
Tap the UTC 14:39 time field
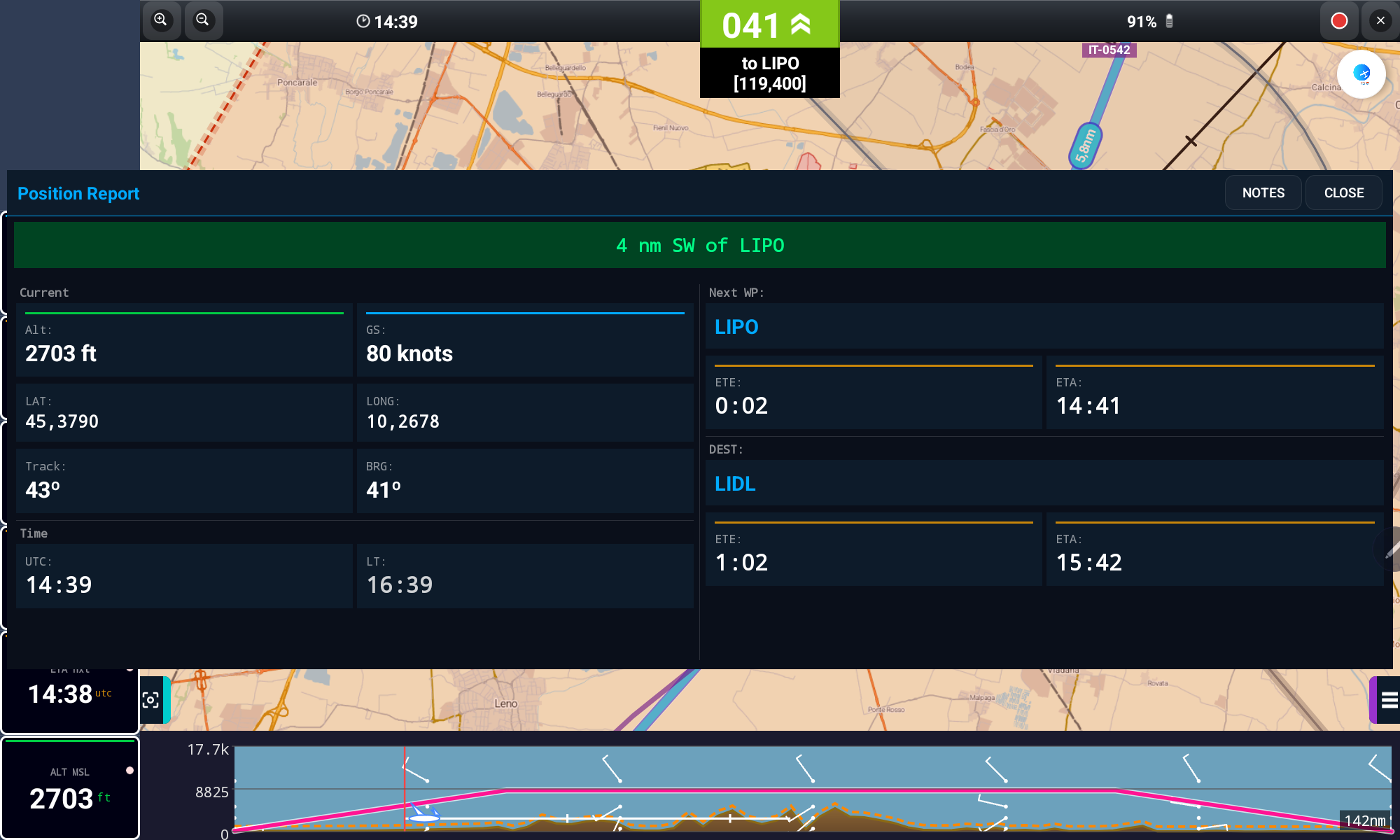pos(184,575)
